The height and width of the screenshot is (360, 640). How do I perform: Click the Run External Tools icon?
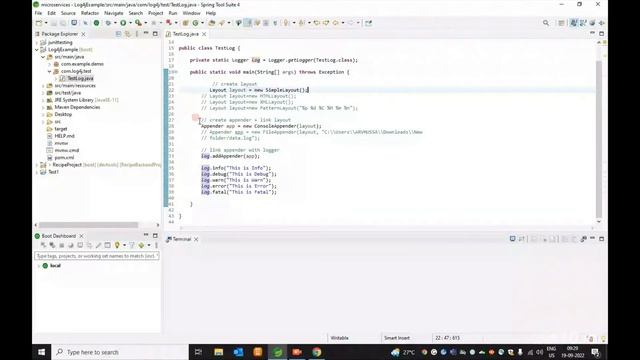138,23
